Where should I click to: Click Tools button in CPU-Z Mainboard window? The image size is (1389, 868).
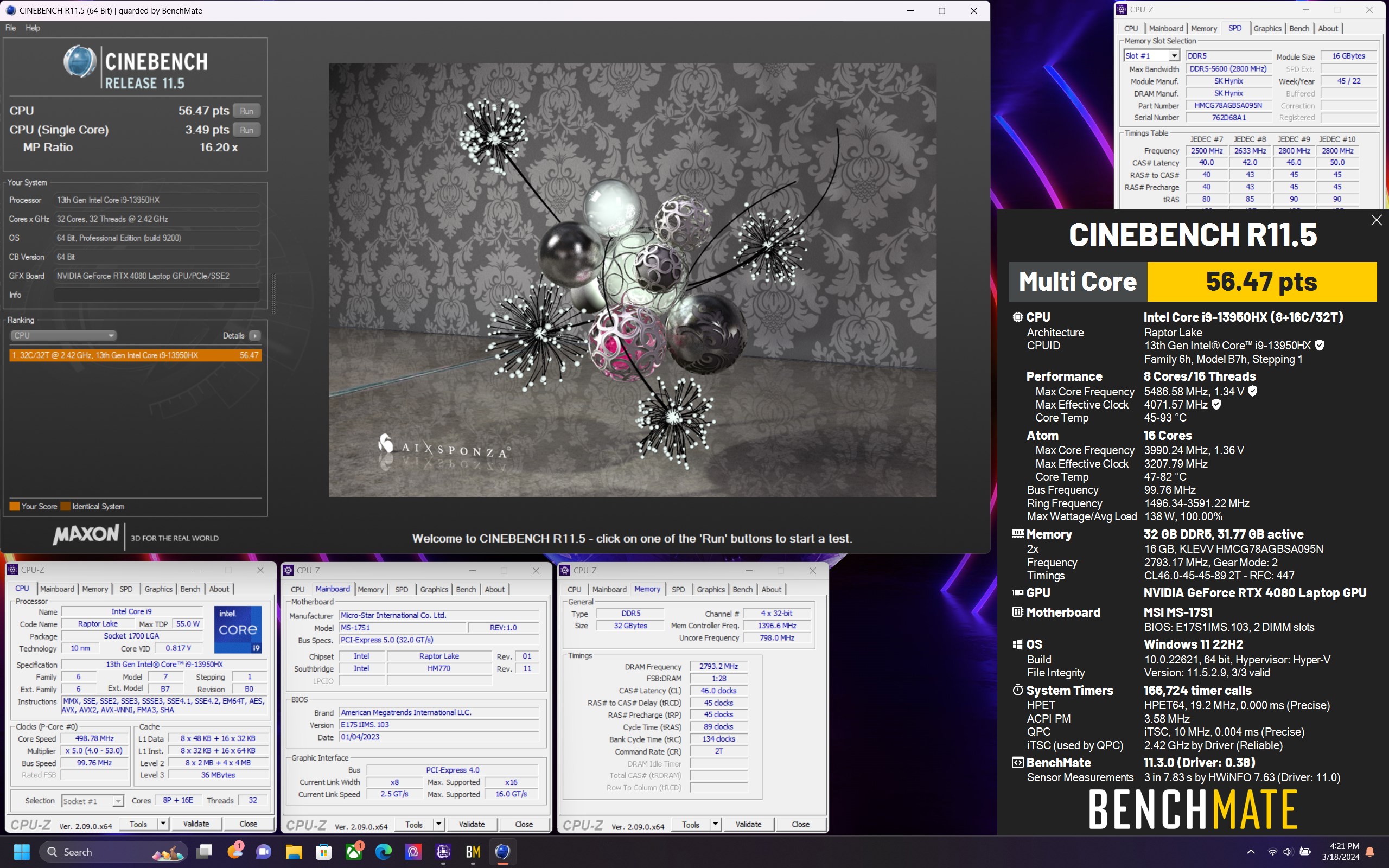click(x=414, y=825)
